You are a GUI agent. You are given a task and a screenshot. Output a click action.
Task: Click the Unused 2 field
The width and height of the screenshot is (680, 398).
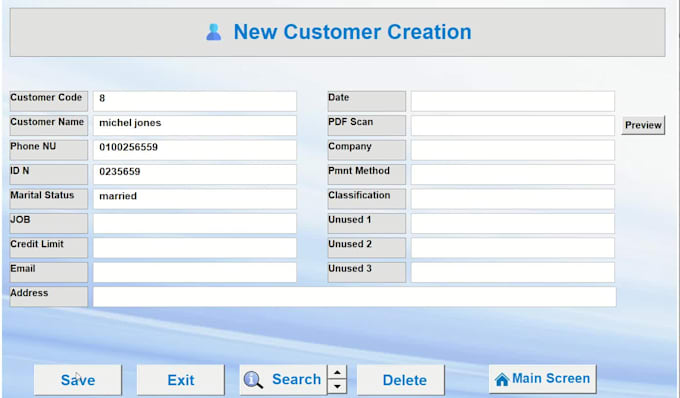point(513,248)
